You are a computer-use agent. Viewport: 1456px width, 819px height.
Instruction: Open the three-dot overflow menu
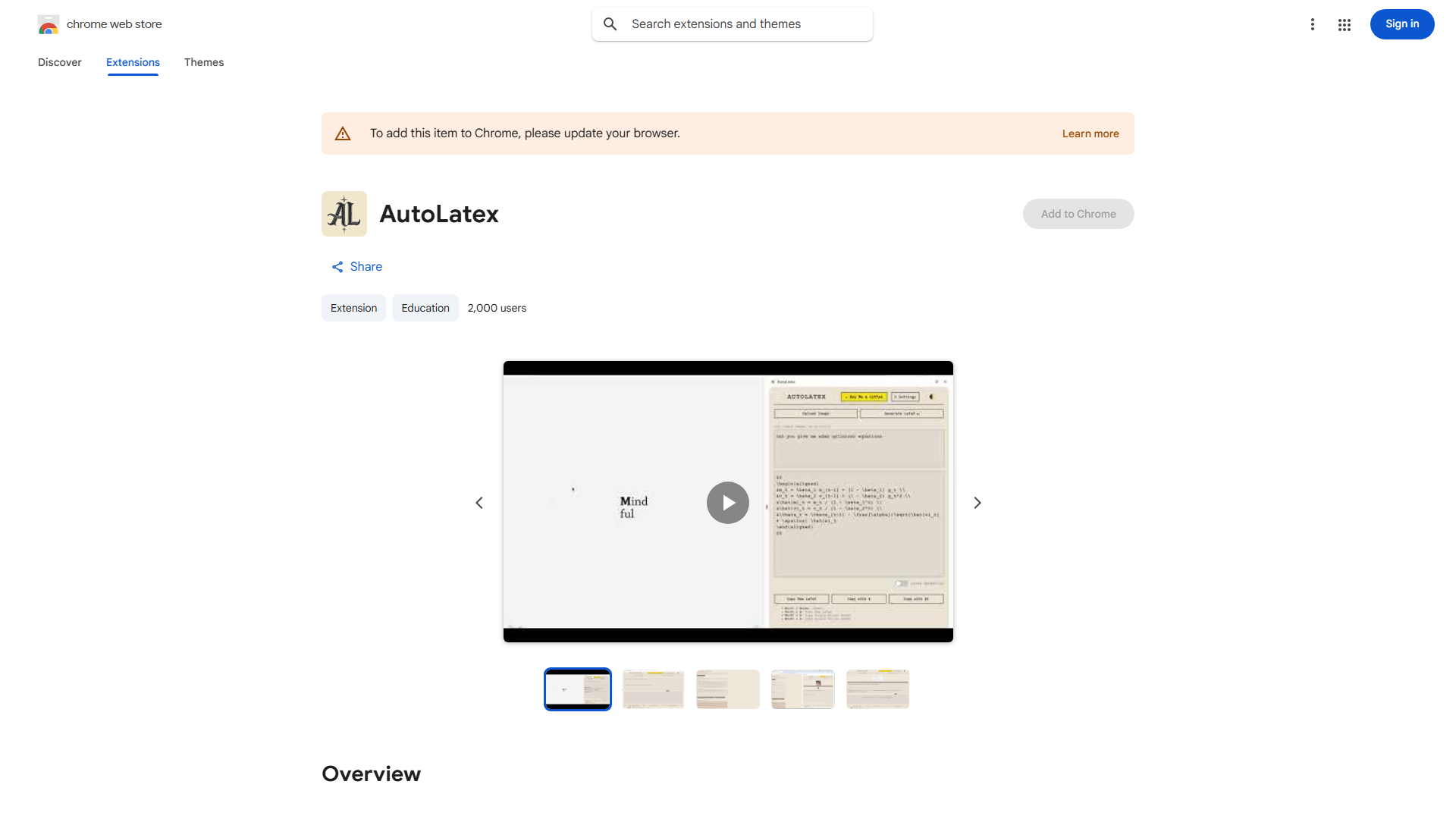pos(1313,24)
